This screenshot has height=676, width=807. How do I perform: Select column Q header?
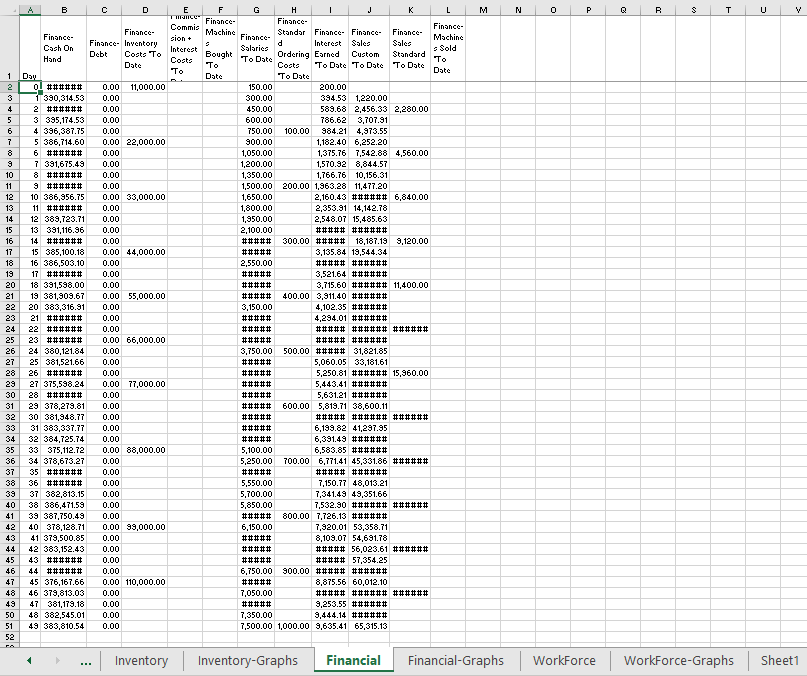coord(623,10)
